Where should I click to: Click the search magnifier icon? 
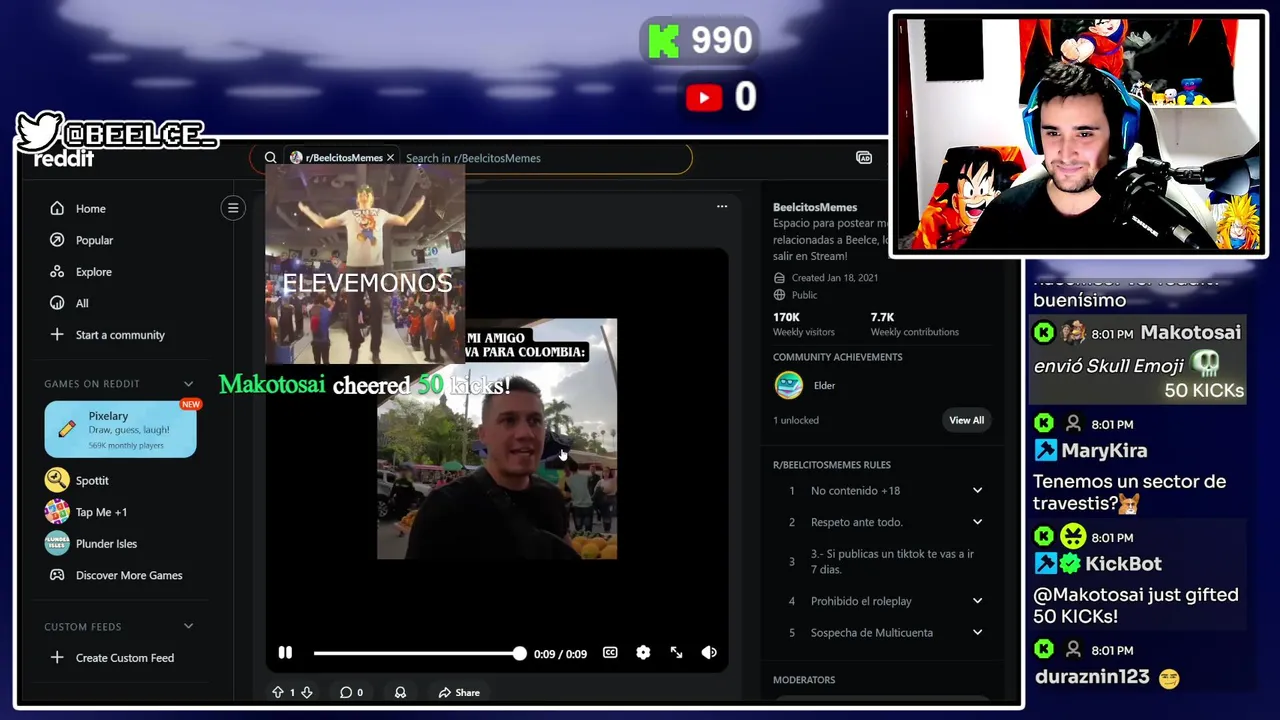pos(270,158)
